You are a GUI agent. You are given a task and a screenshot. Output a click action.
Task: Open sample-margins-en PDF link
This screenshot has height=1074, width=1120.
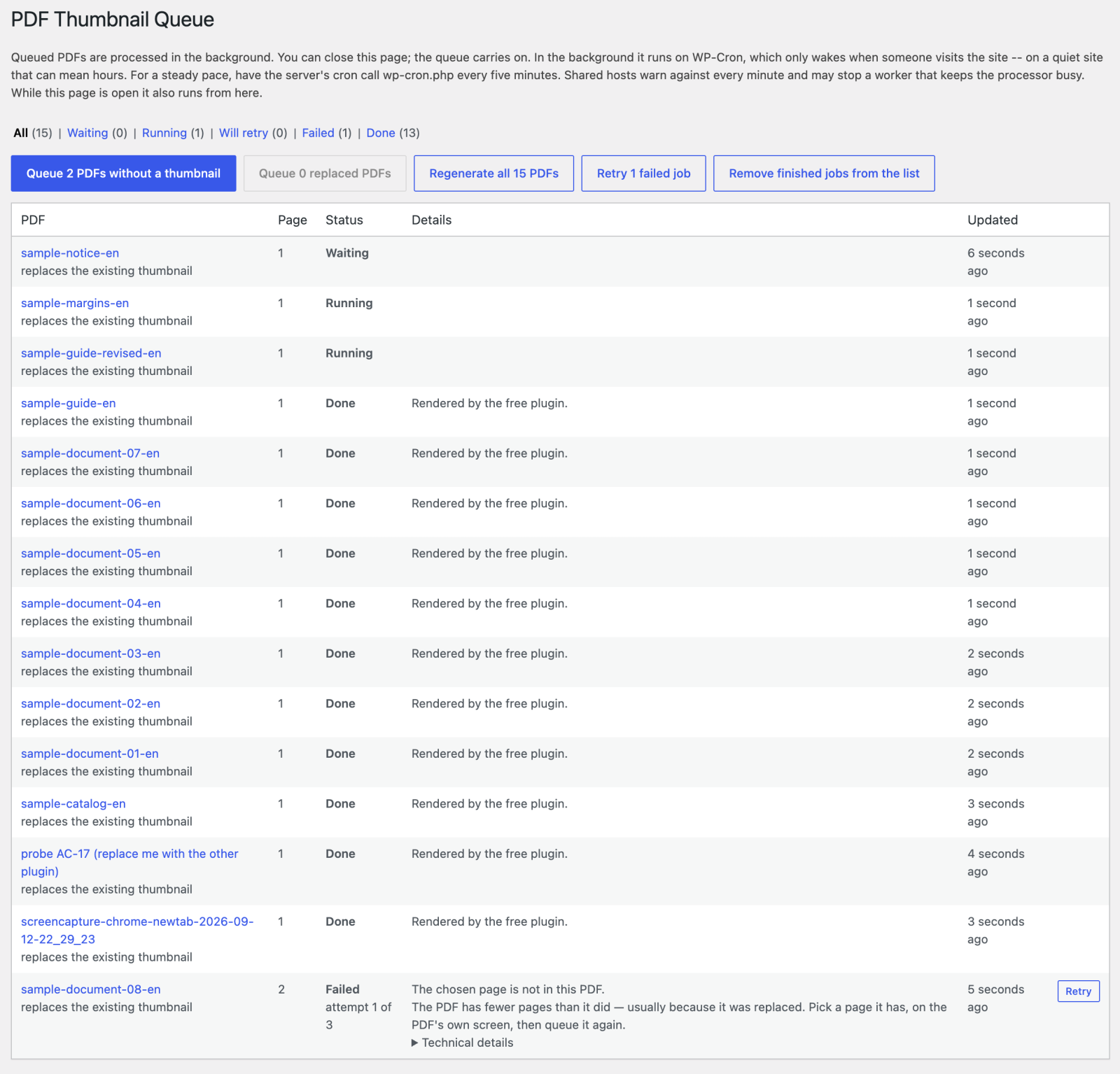(x=75, y=304)
